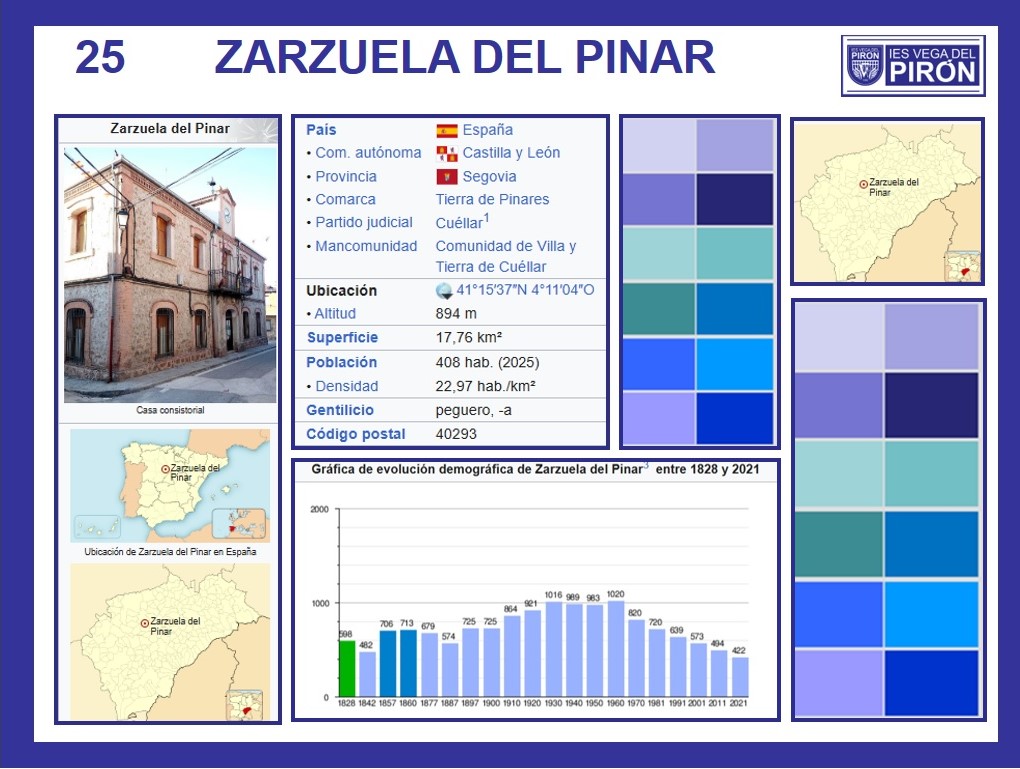This screenshot has height=769, width=1020.
Task: Click the Segovia province flag icon
Action: click(447, 177)
